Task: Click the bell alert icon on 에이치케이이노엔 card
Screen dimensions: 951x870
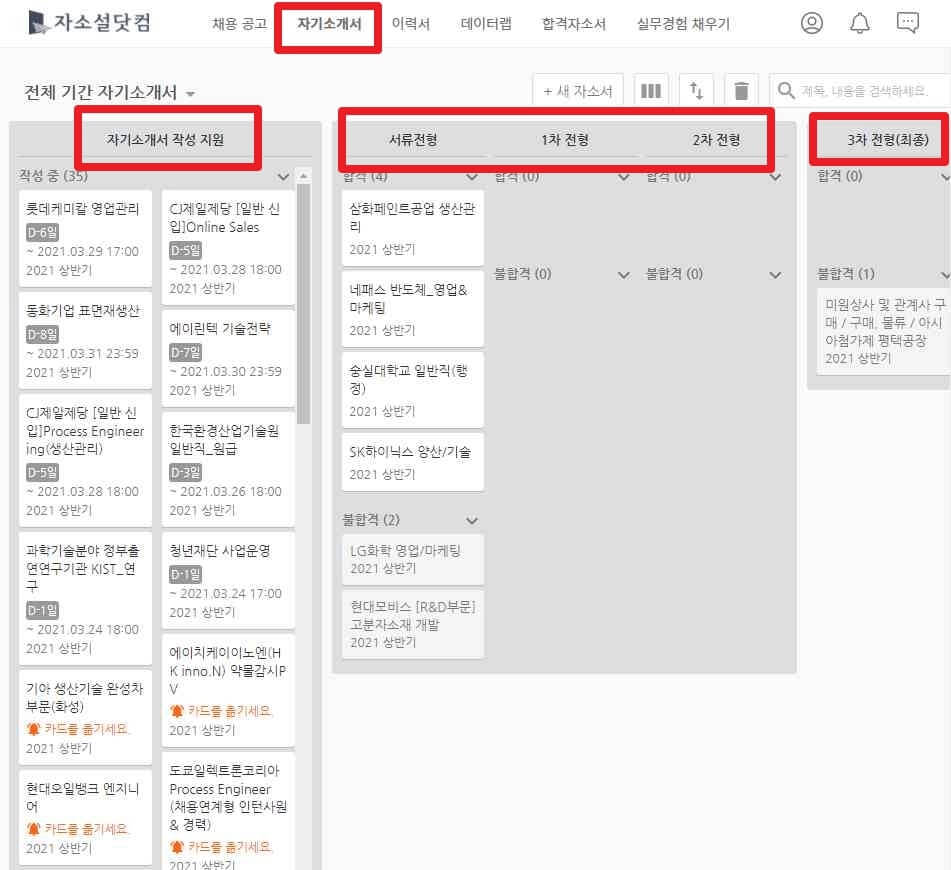Action: [x=176, y=710]
